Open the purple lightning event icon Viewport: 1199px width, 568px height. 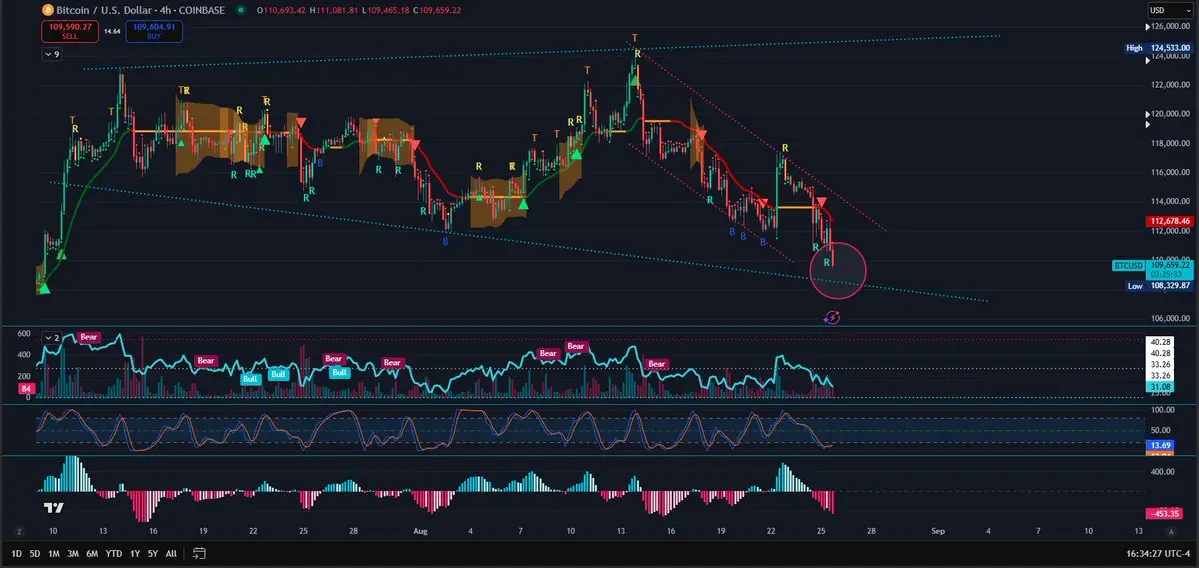[x=833, y=317]
